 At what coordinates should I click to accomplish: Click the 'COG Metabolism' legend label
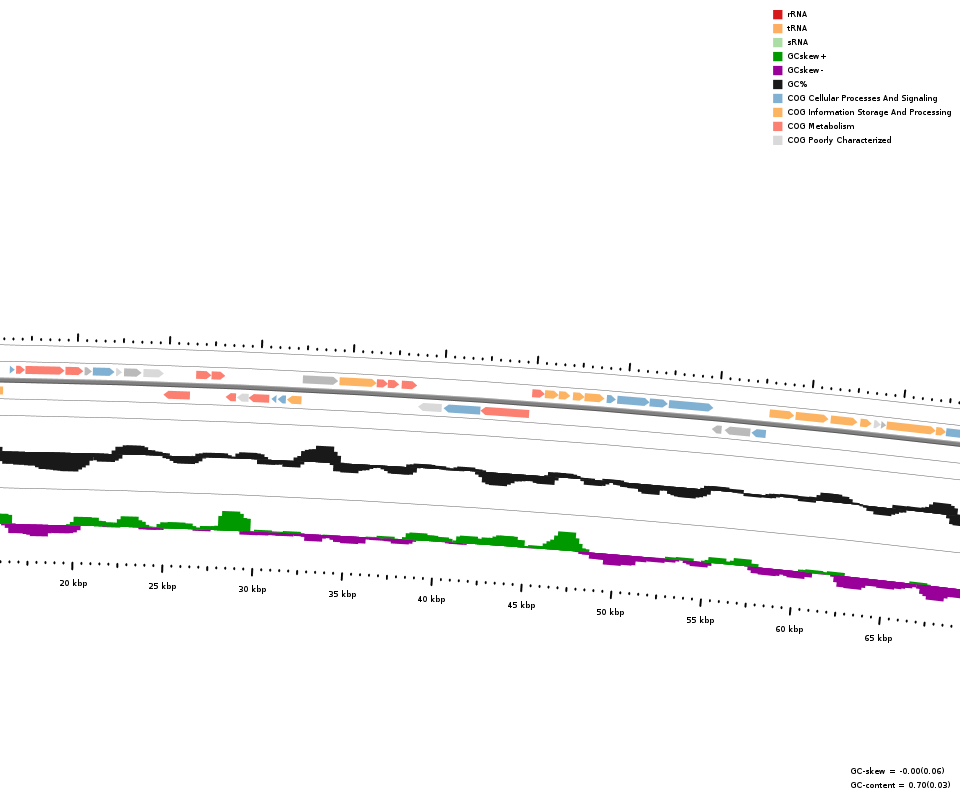pyautogui.click(x=821, y=126)
